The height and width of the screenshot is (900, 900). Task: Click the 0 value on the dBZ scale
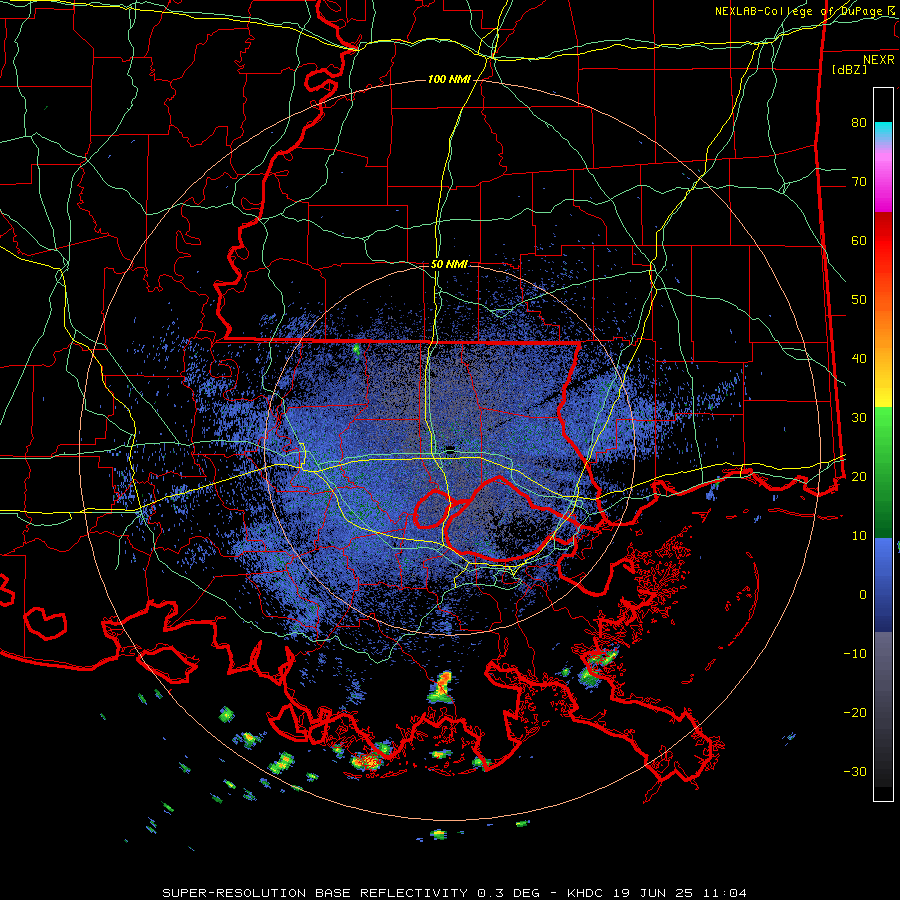click(863, 595)
